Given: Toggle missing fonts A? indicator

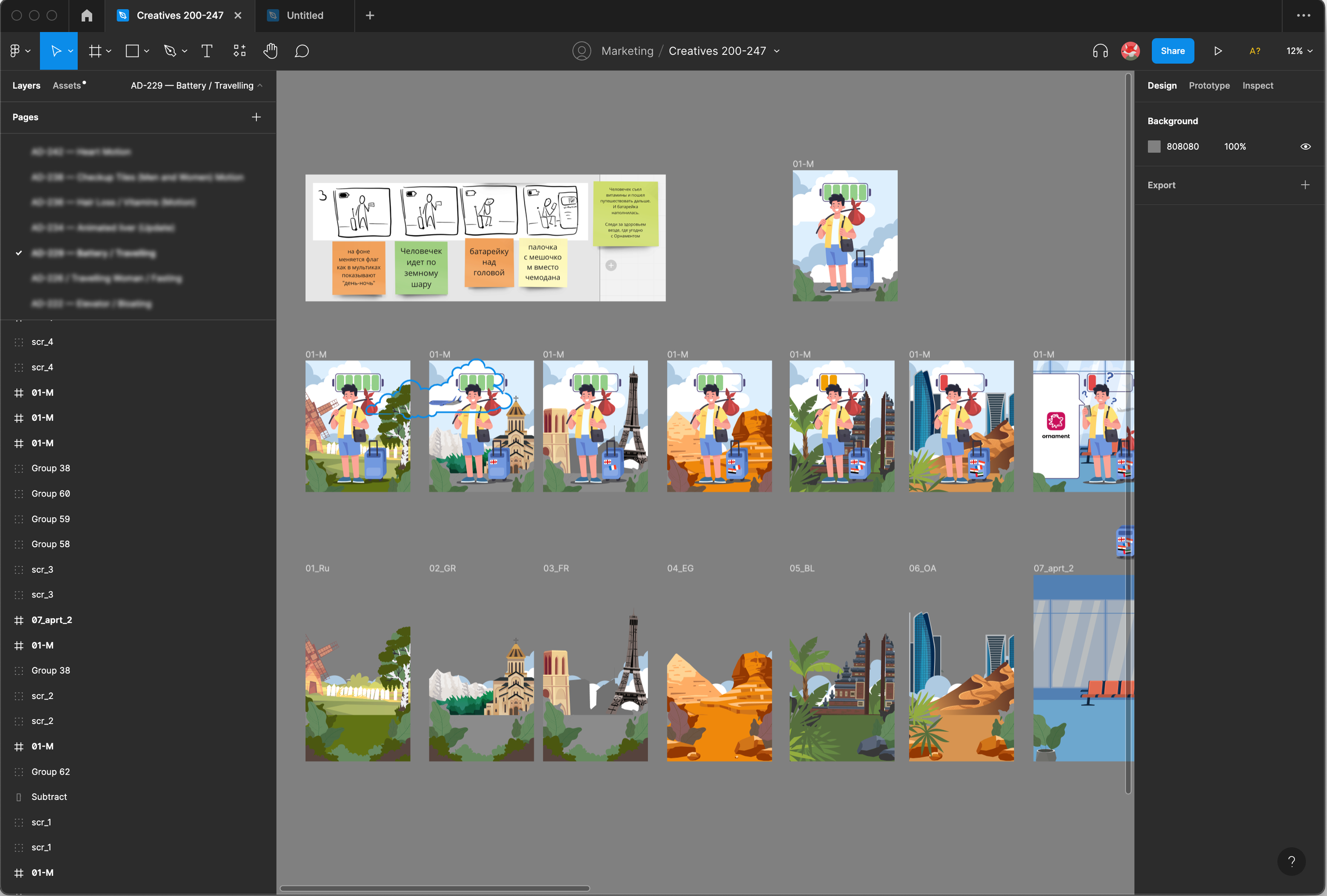Looking at the screenshot, I should [x=1254, y=51].
